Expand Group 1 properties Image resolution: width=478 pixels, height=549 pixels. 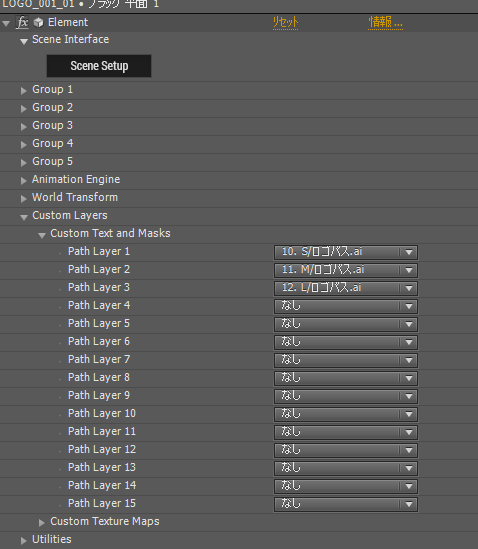point(23,91)
